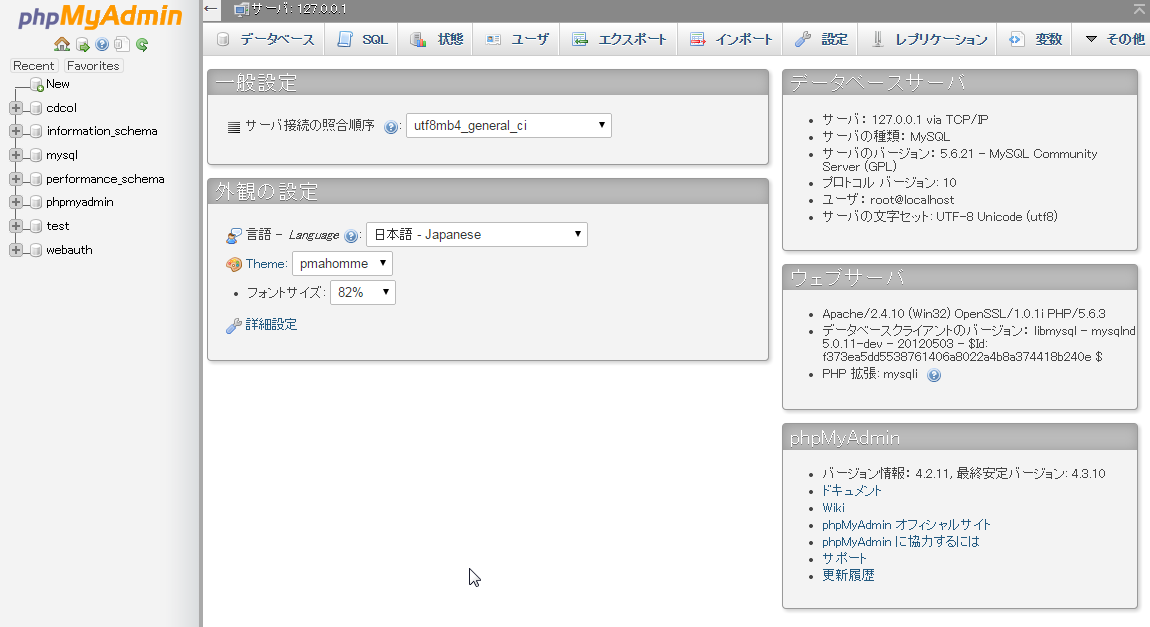Click the Home icon in the sidebar
Image resolution: width=1150 pixels, height=627 pixels.
coord(62,44)
